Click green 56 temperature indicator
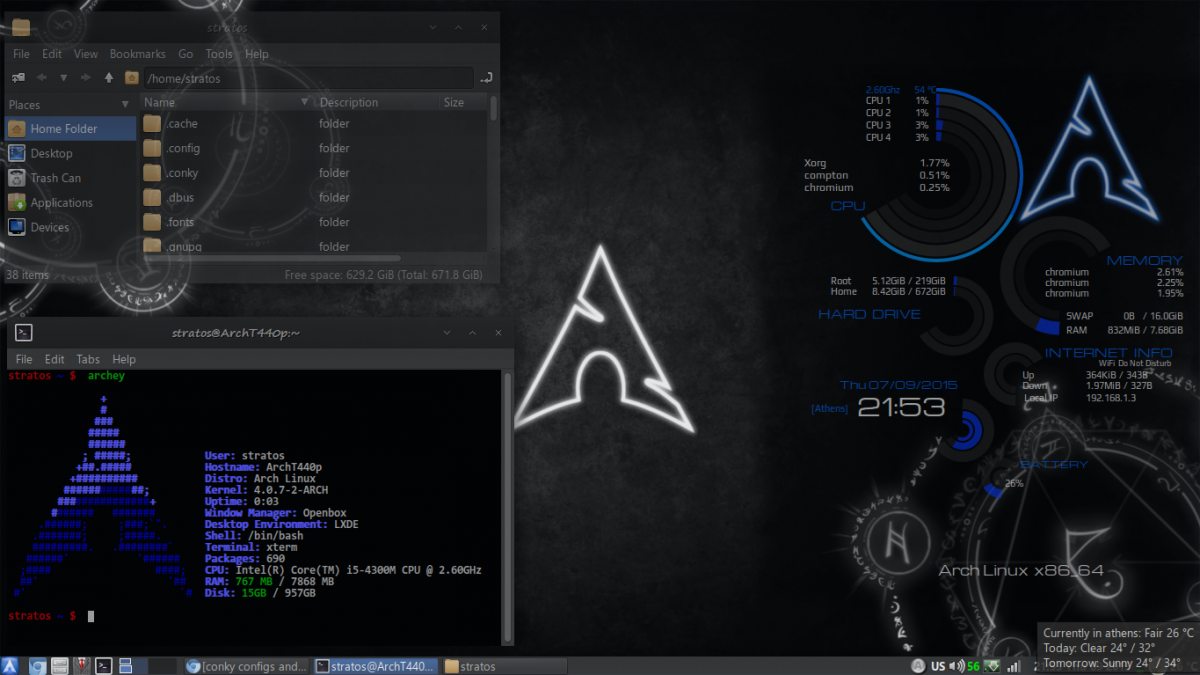1200x675 pixels. click(x=973, y=666)
